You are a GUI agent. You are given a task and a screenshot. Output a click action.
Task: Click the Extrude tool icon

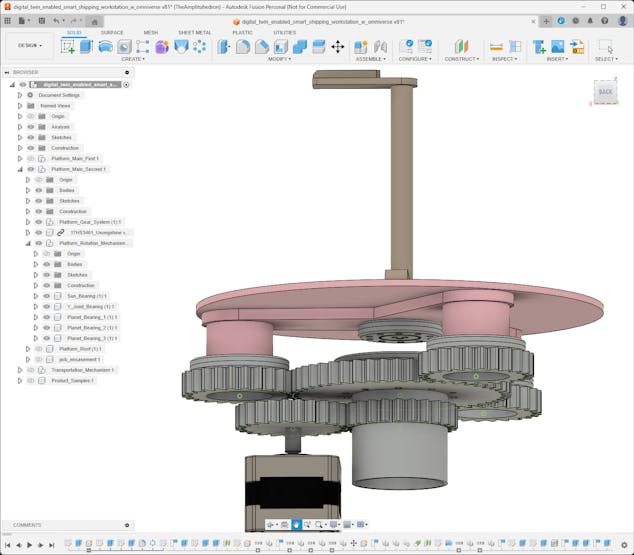pyautogui.click(x=86, y=46)
